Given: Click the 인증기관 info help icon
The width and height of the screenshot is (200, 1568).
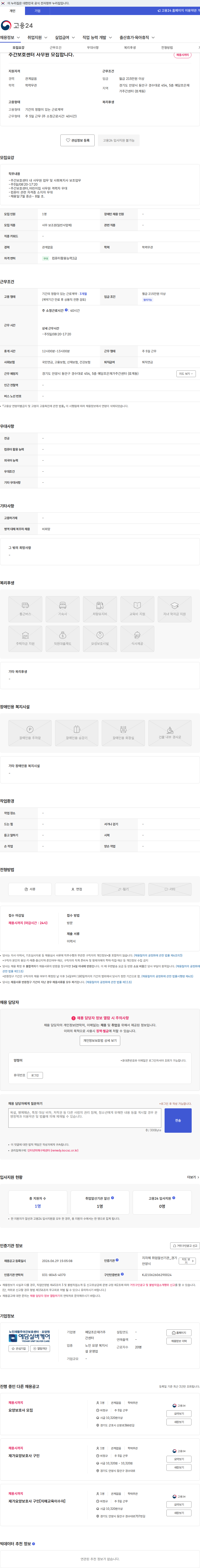Looking at the screenshot, I should tap(117, 1260).
